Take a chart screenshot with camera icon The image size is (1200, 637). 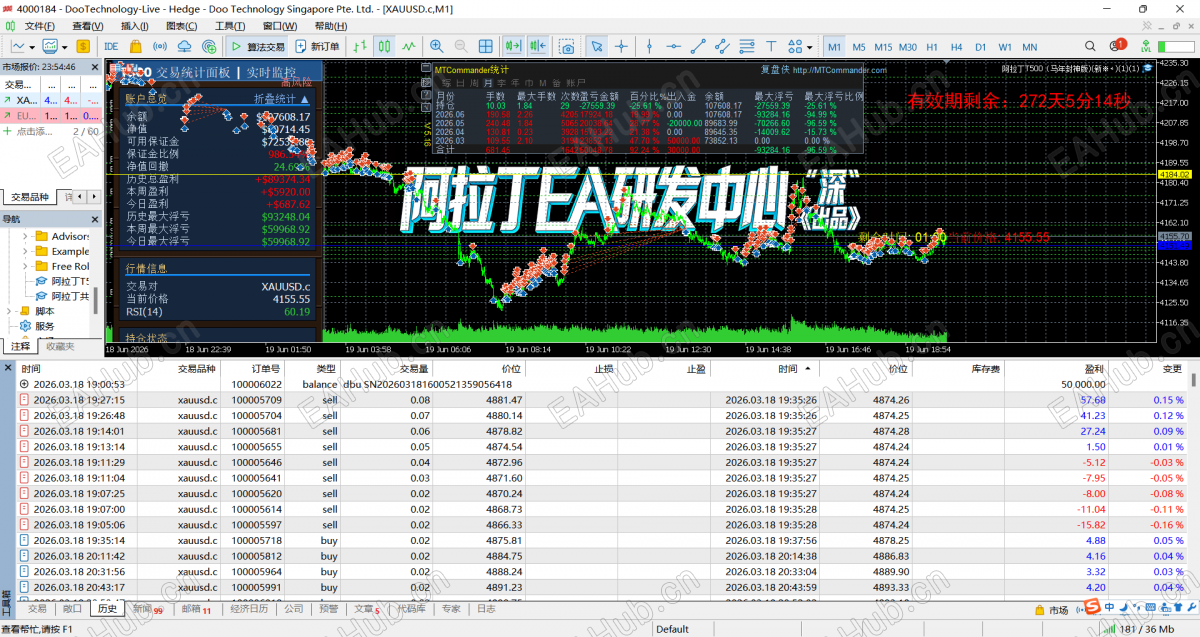tap(567, 46)
